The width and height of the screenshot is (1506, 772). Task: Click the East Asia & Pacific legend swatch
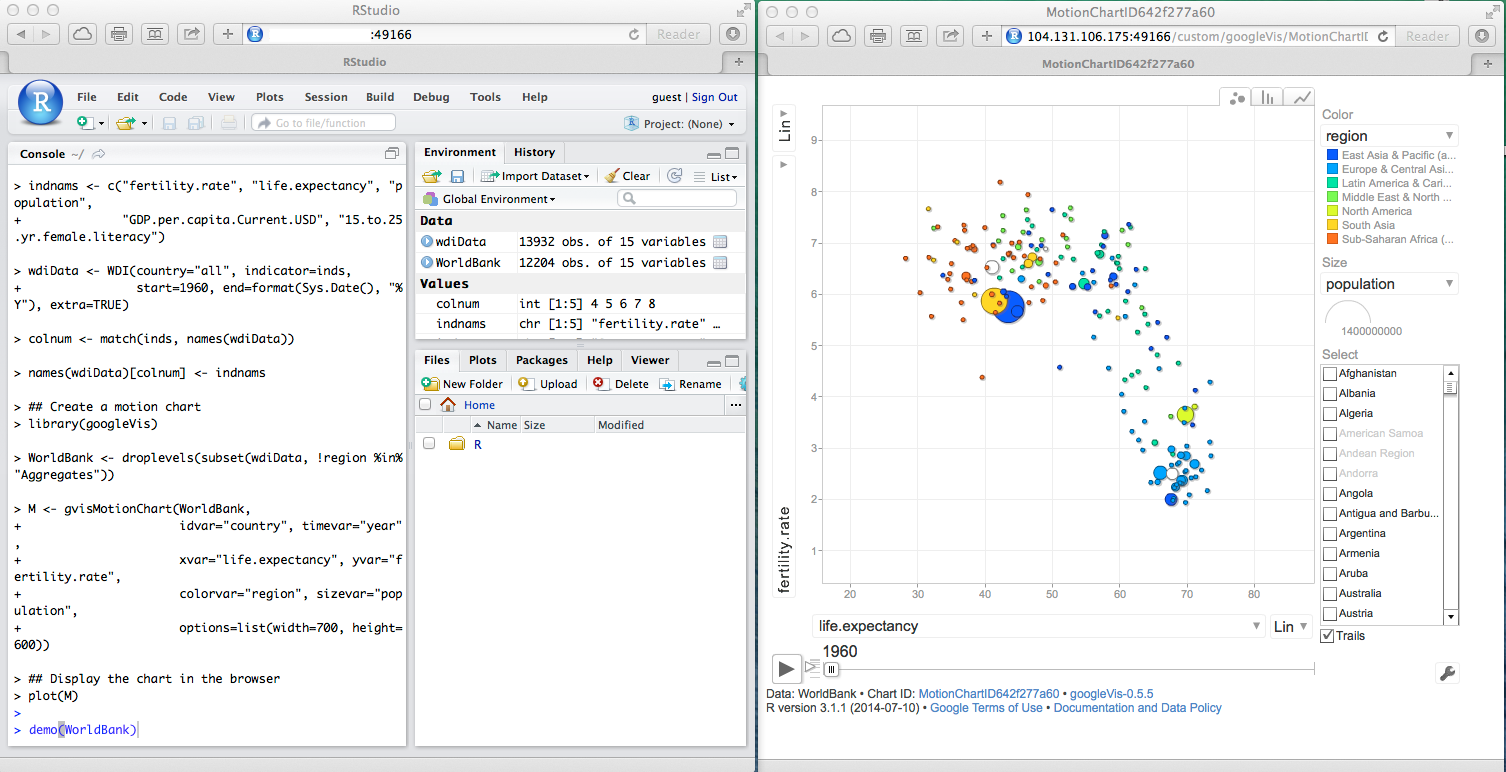1332,155
